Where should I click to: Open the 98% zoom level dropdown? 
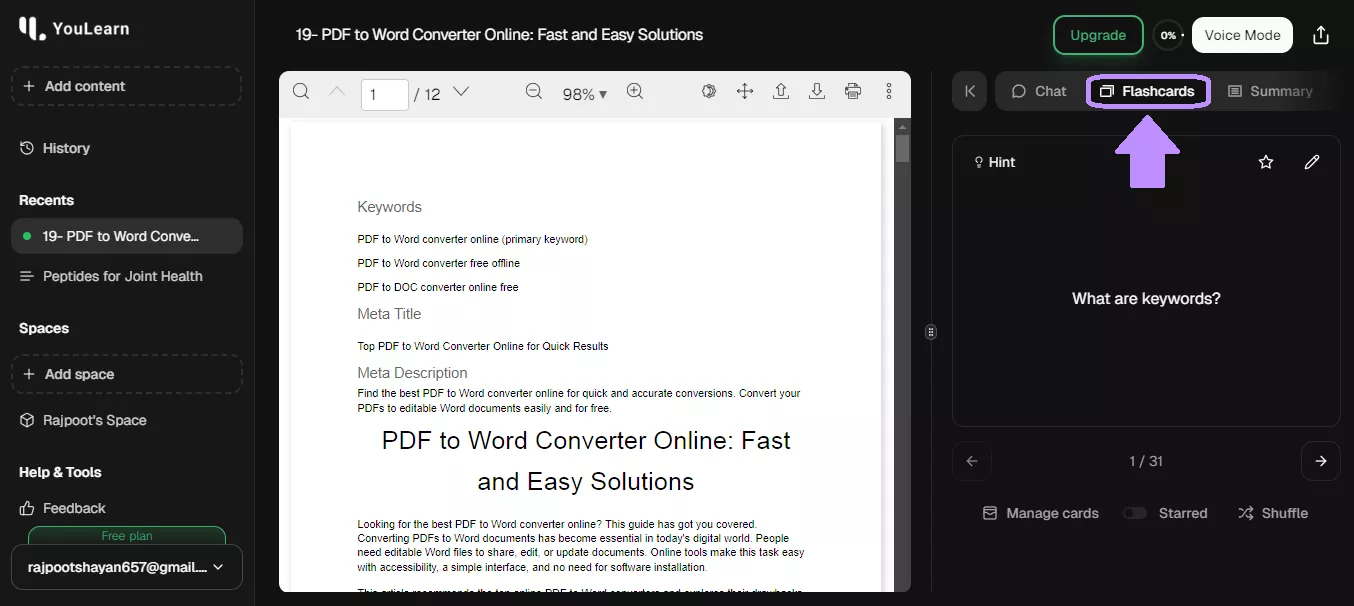(x=585, y=94)
